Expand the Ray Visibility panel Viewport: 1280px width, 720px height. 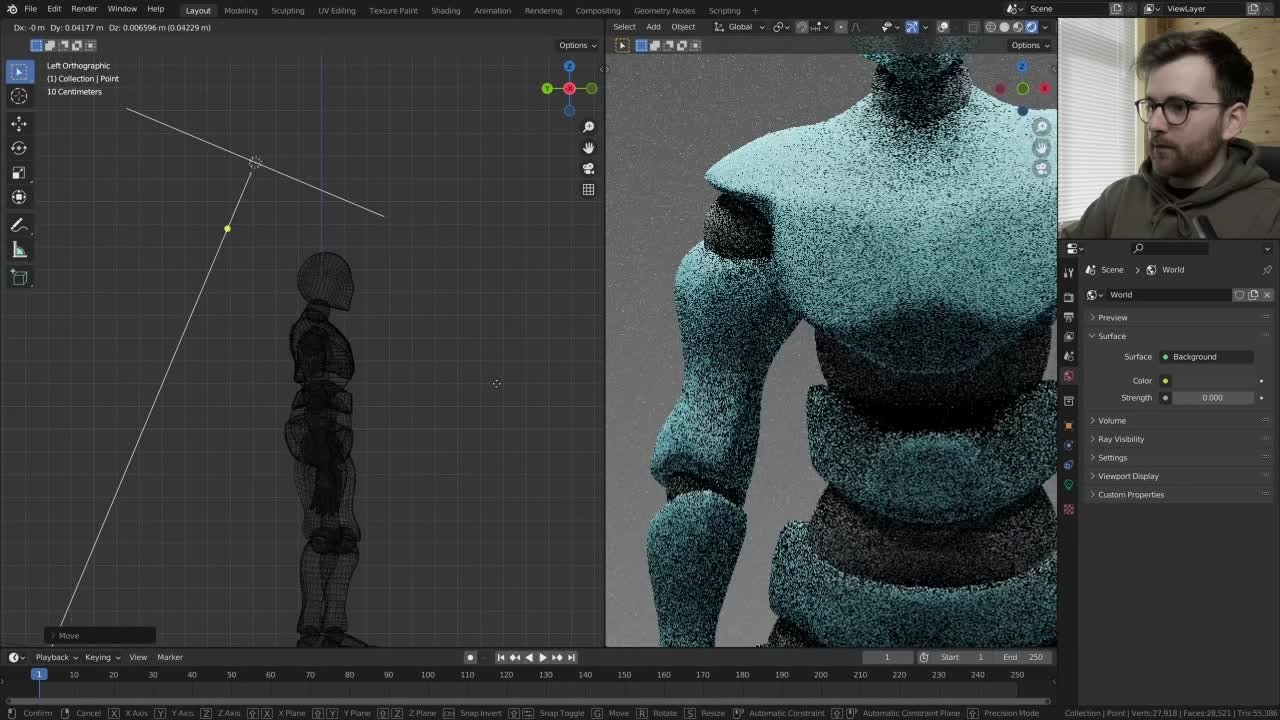pyautogui.click(x=1121, y=439)
